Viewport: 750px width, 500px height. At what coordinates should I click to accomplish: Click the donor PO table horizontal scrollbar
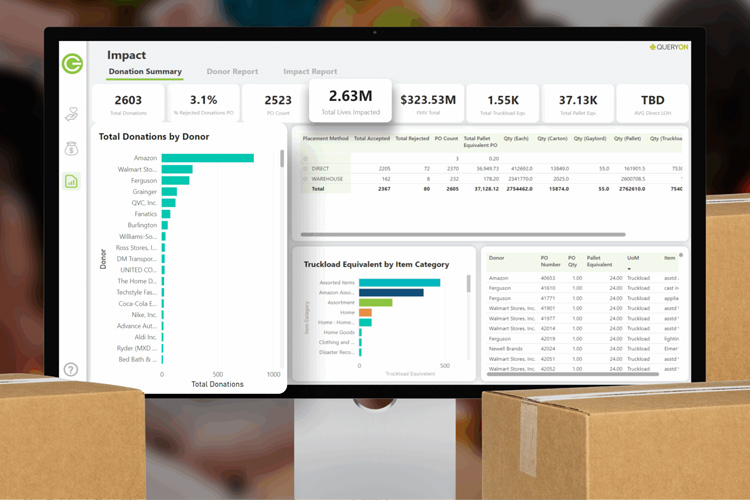573,374
